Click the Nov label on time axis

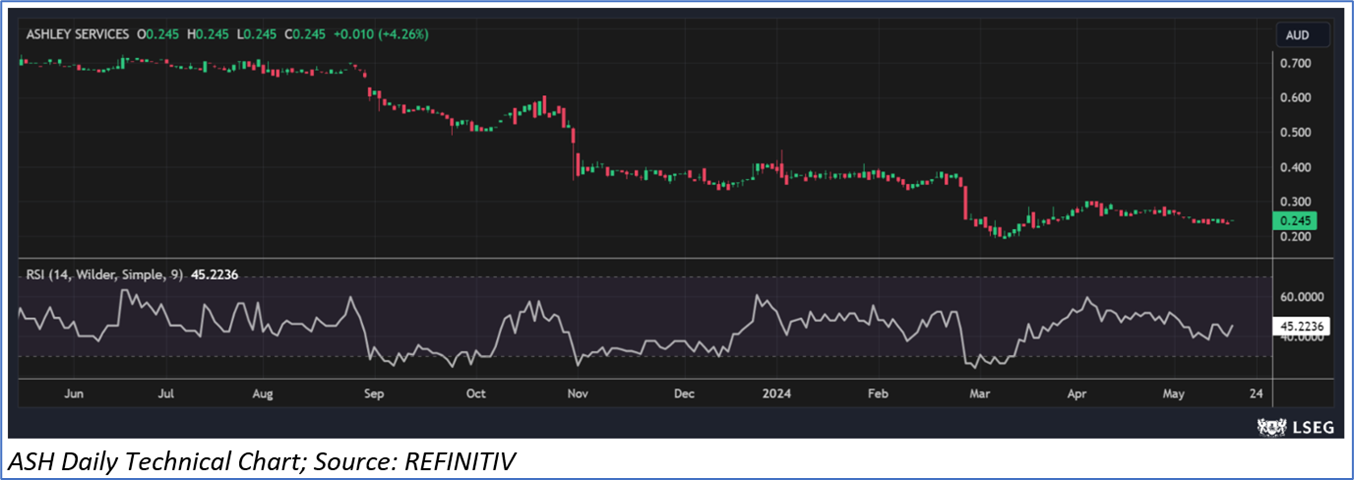click(x=578, y=394)
